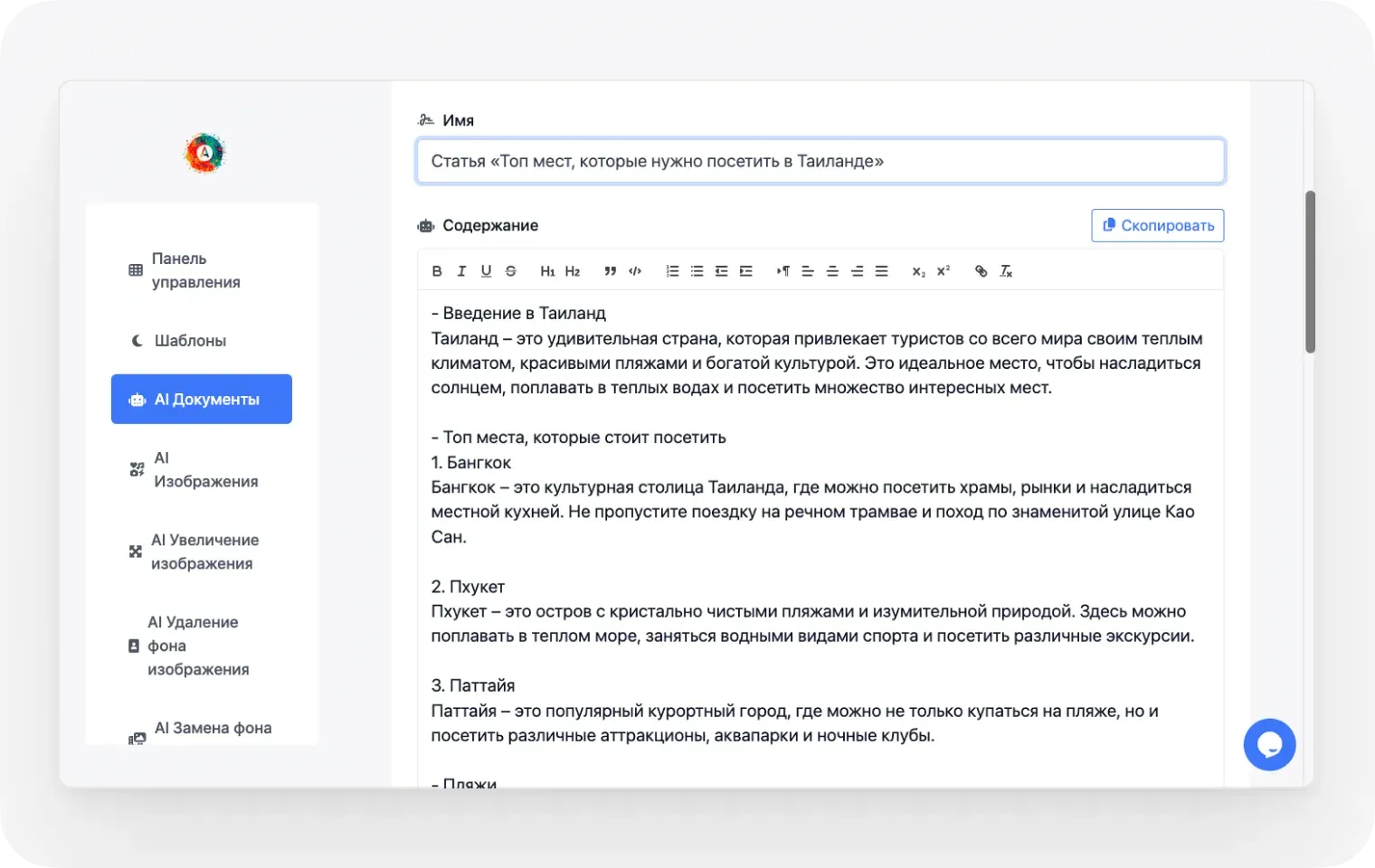1375x868 pixels.
Task: Center-align the text
Action: 832,271
